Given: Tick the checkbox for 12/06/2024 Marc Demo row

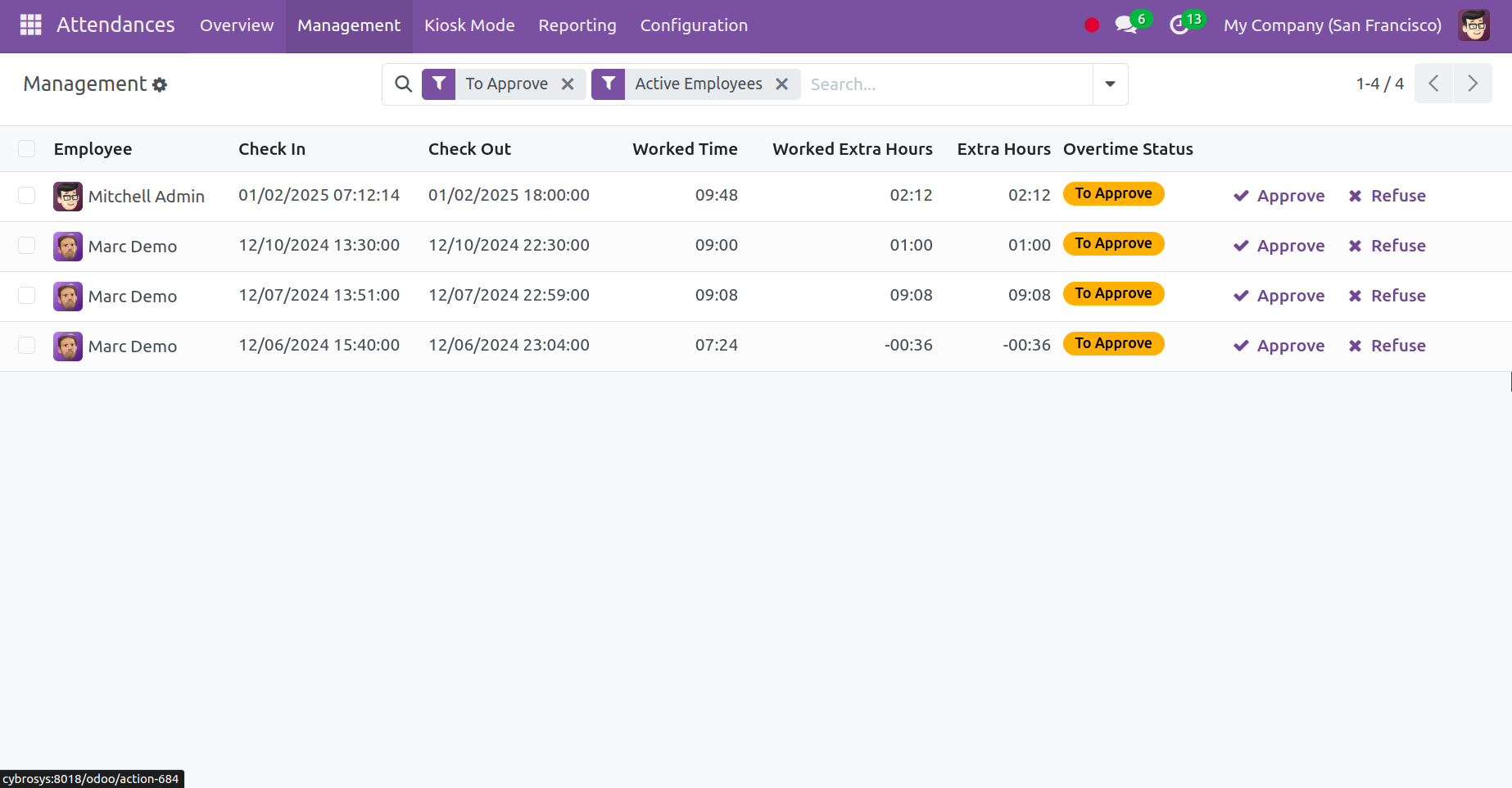Looking at the screenshot, I should tap(27, 345).
